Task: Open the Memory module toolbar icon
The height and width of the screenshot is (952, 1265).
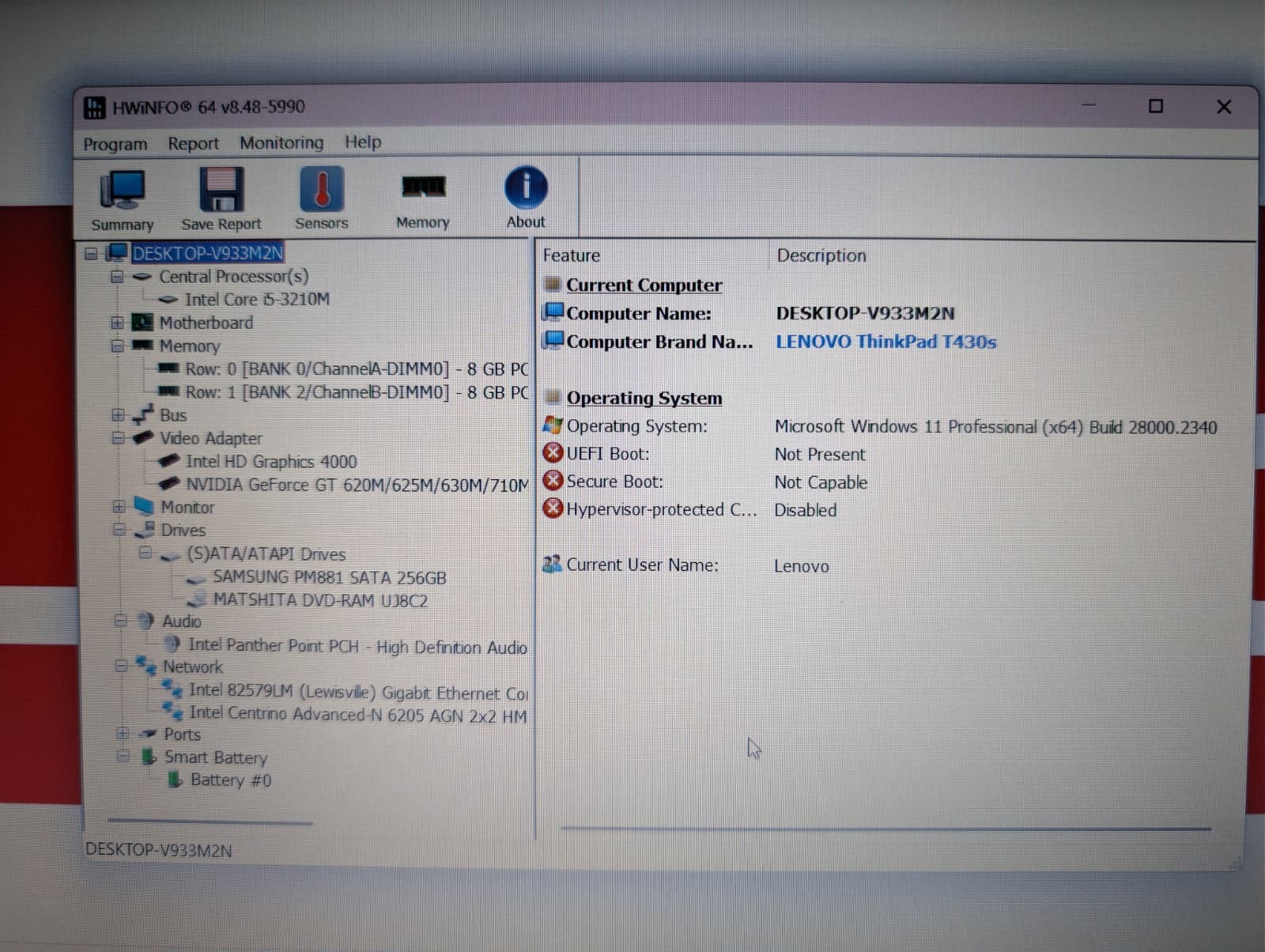Action: pyautogui.click(x=423, y=187)
